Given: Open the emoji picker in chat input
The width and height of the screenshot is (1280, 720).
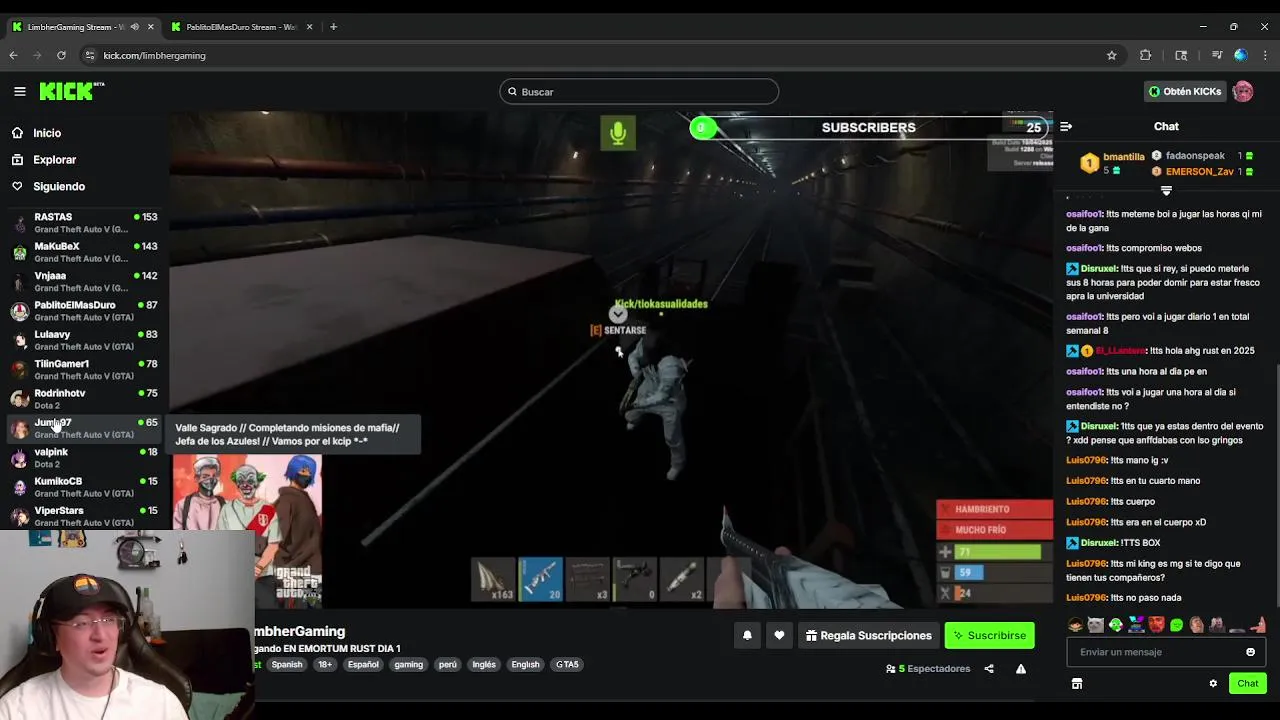Looking at the screenshot, I should [x=1250, y=652].
